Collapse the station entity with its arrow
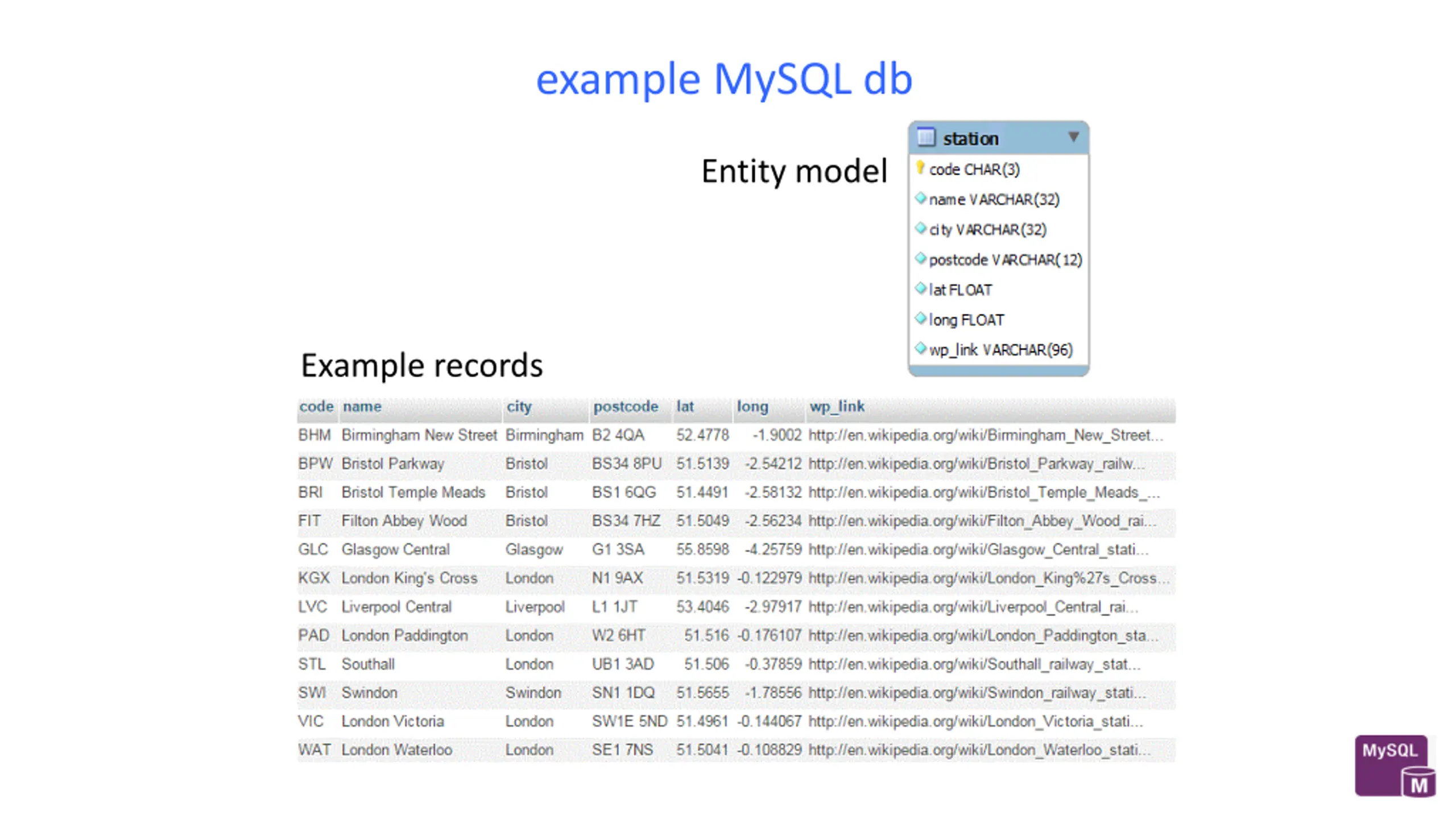This screenshot has width=1456, height=819. pyautogui.click(x=1073, y=137)
